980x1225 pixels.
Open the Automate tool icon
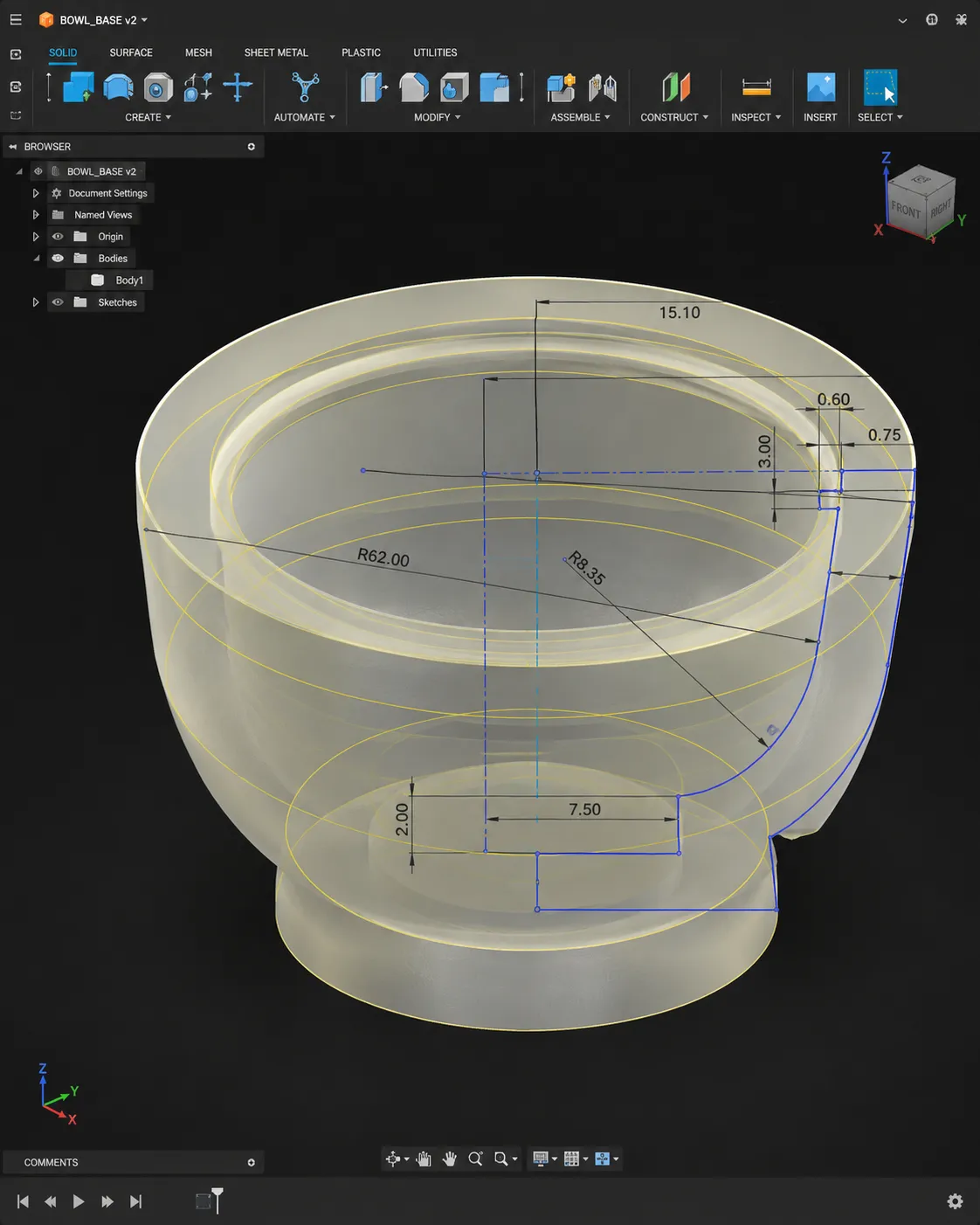click(x=305, y=87)
